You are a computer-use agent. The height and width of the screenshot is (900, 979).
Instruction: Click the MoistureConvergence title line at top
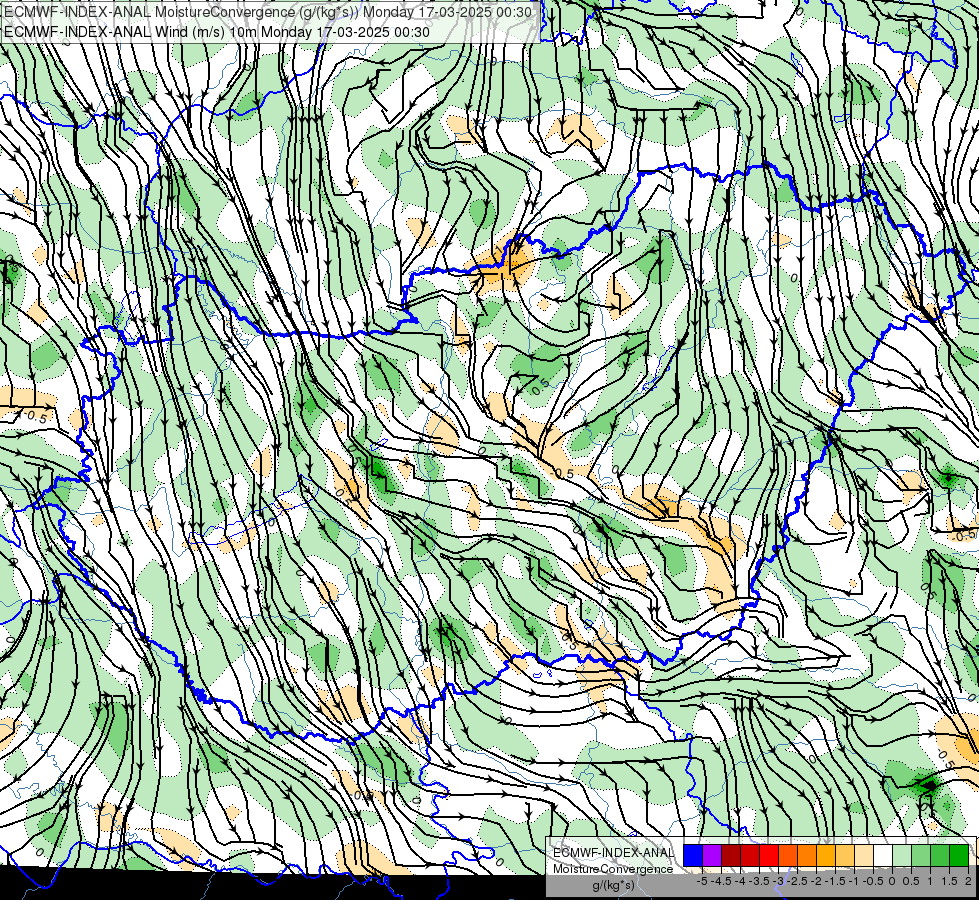pyautogui.click(x=269, y=12)
